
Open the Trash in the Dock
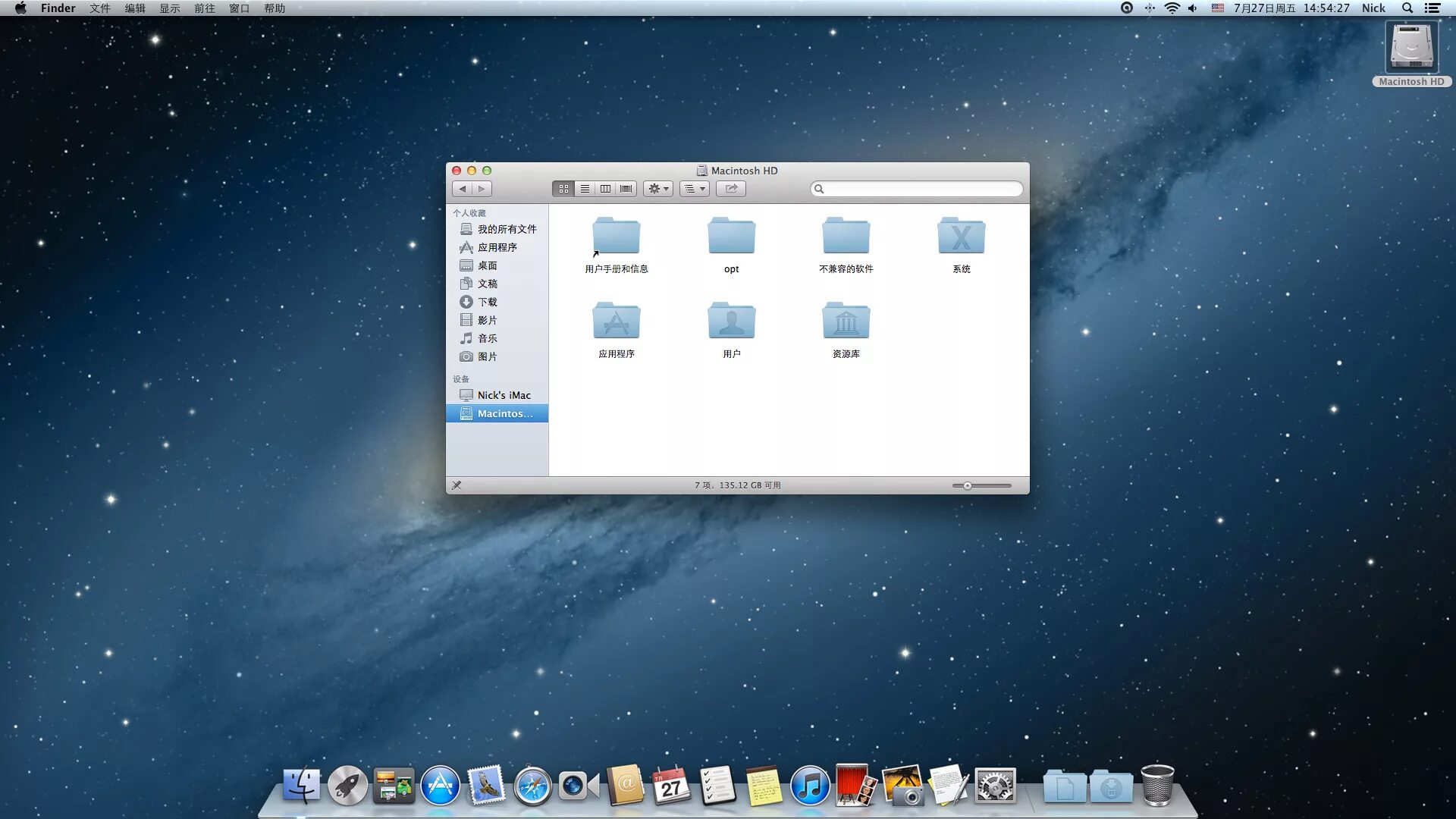tap(1156, 786)
